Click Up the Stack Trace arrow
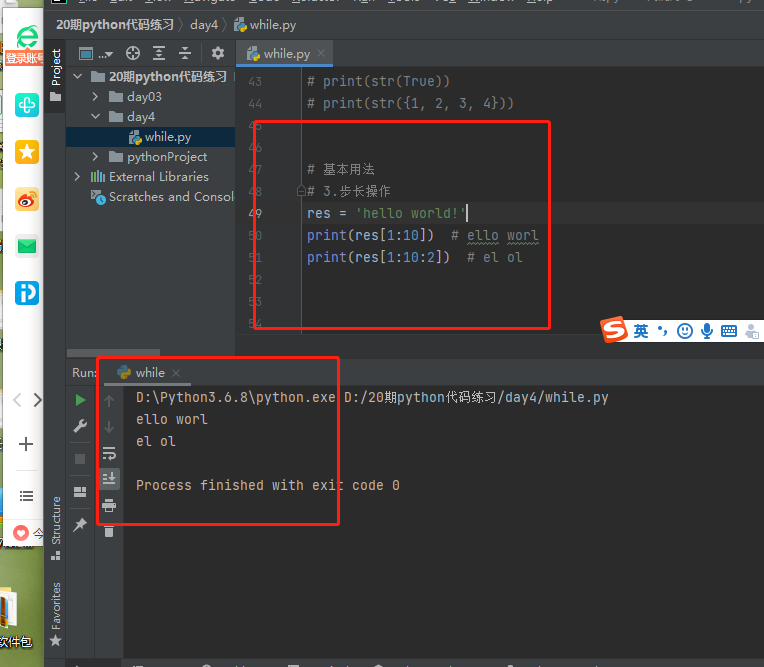 [109, 400]
